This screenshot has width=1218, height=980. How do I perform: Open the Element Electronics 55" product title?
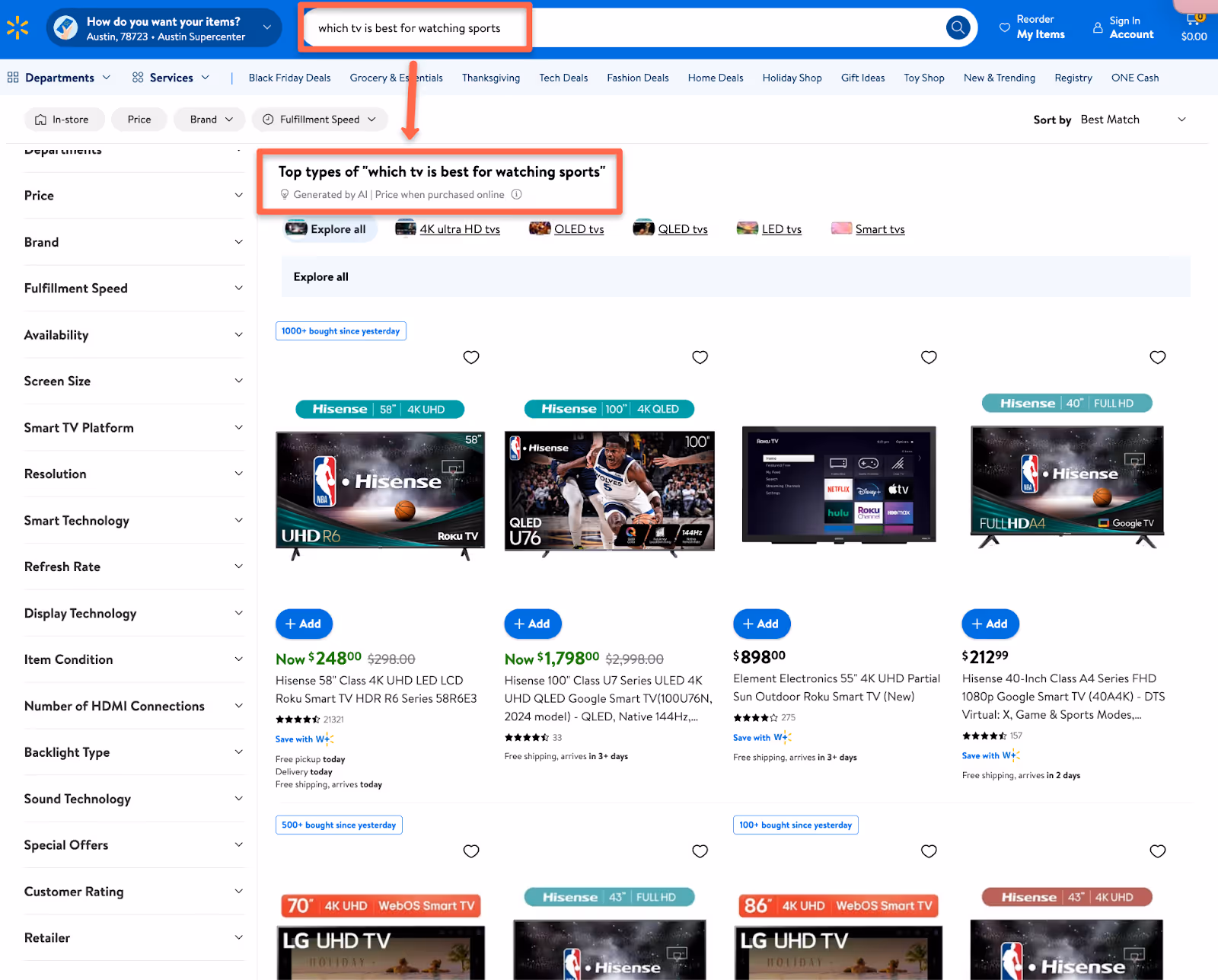tap(837, 688)
